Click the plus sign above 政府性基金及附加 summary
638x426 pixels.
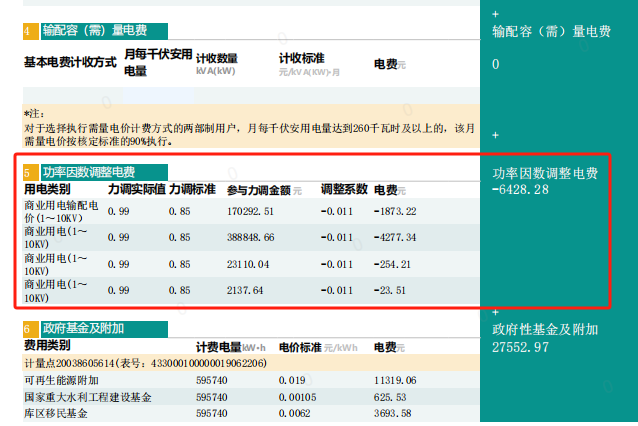pos(496,311)
